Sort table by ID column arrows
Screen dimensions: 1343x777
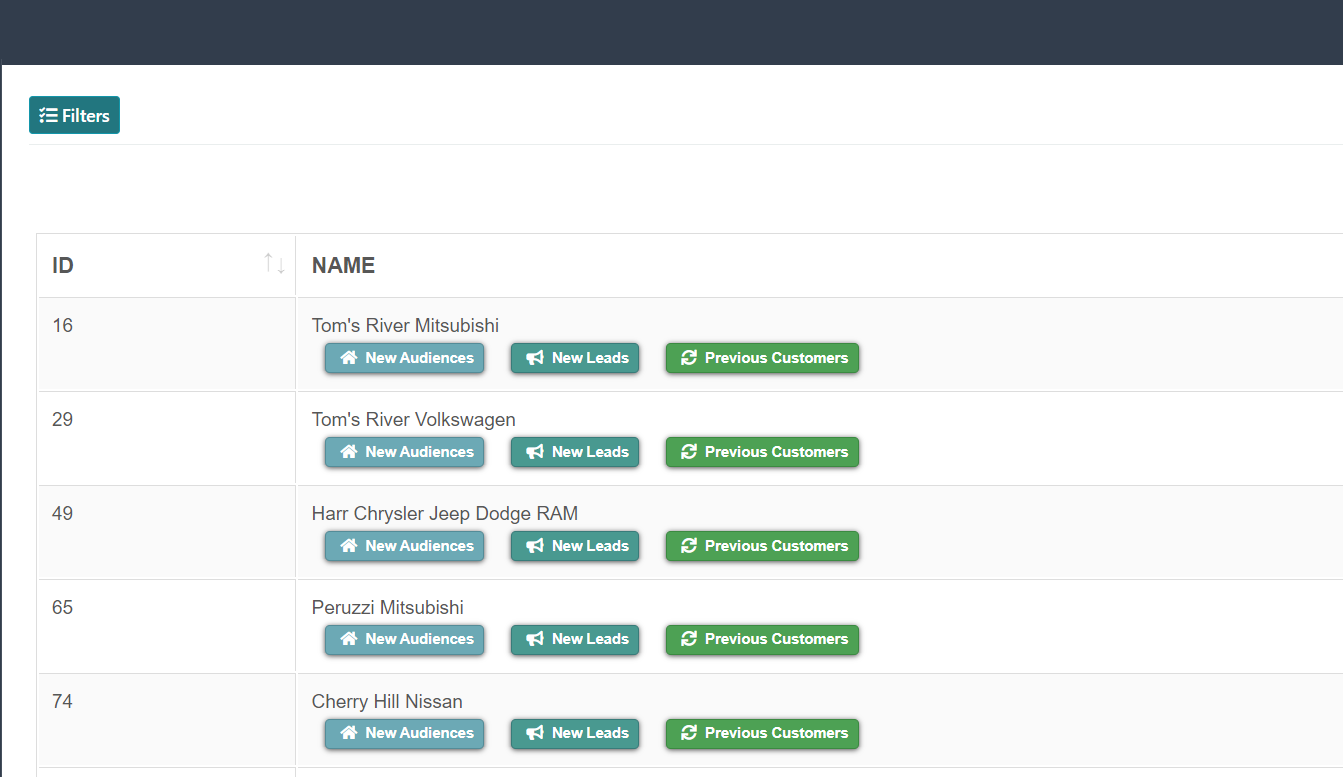tap(274, 264)
